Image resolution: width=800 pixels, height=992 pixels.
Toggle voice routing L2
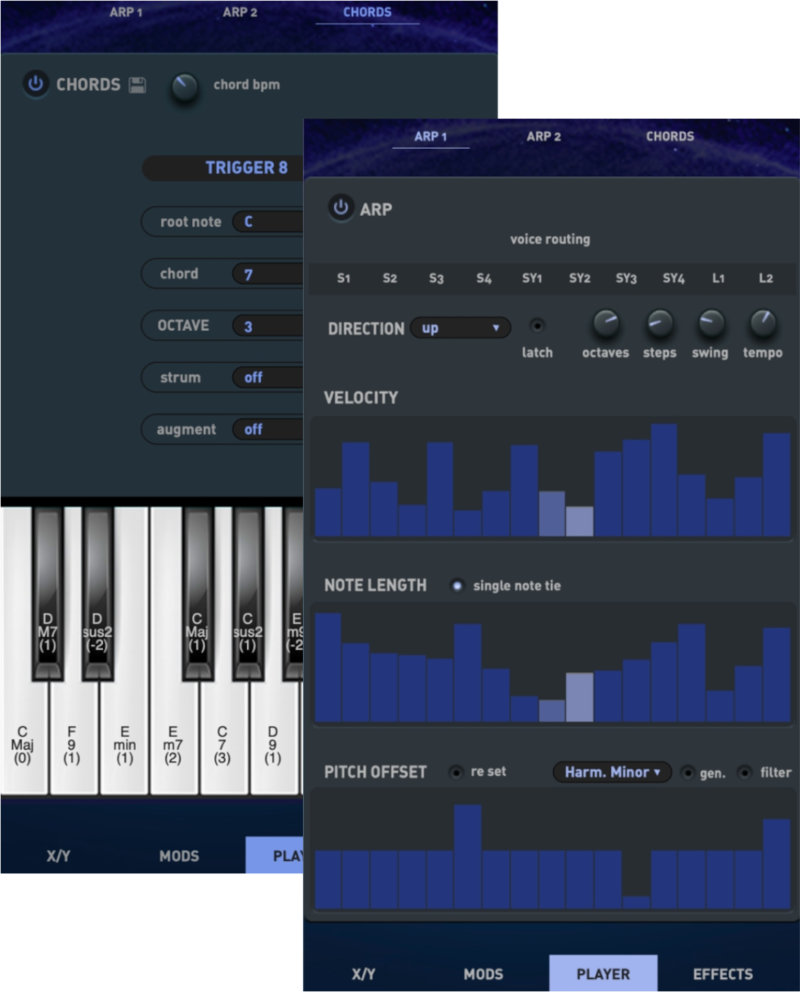766,278
